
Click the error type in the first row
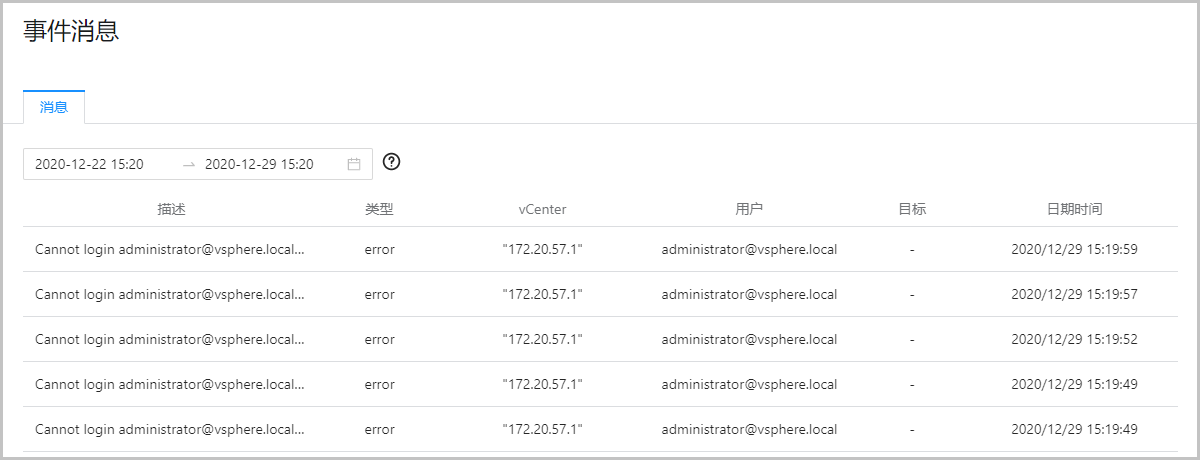coord(379,249)
